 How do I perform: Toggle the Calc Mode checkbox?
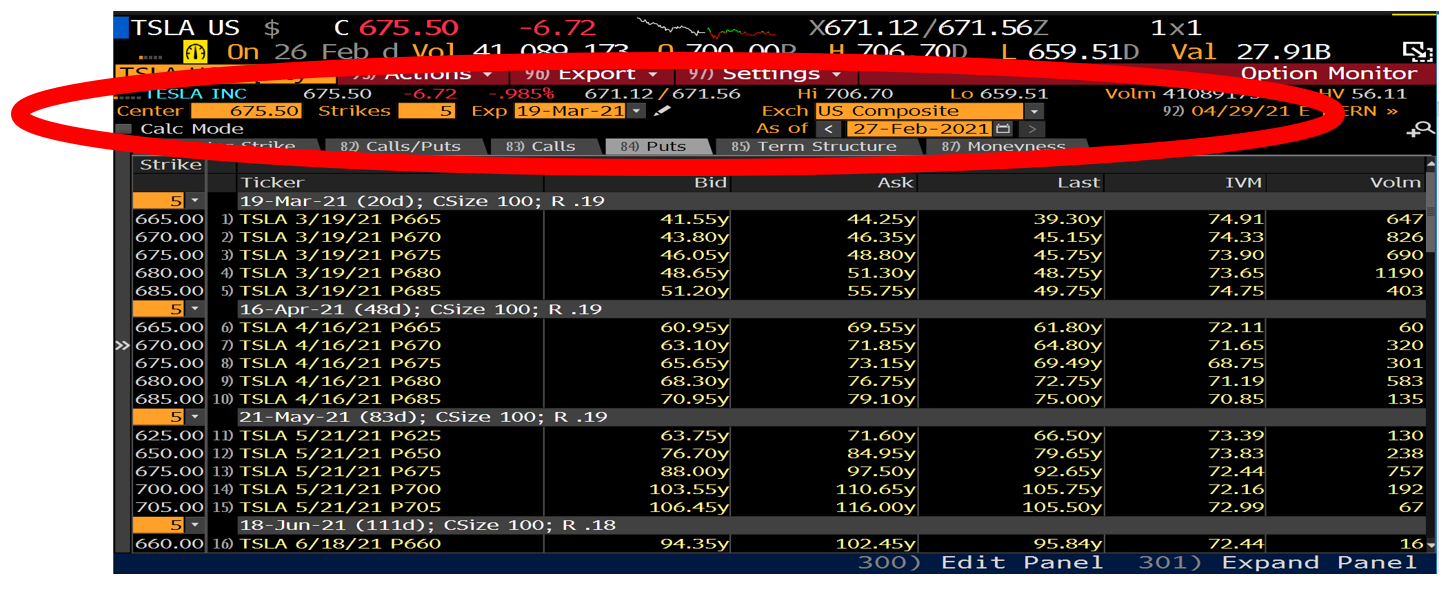click(124, 129)
